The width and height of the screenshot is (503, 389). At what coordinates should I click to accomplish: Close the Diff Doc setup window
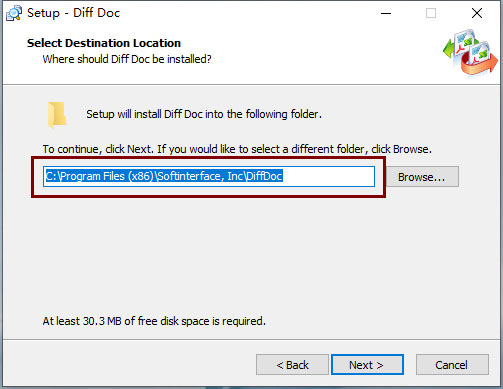(477, 13)
